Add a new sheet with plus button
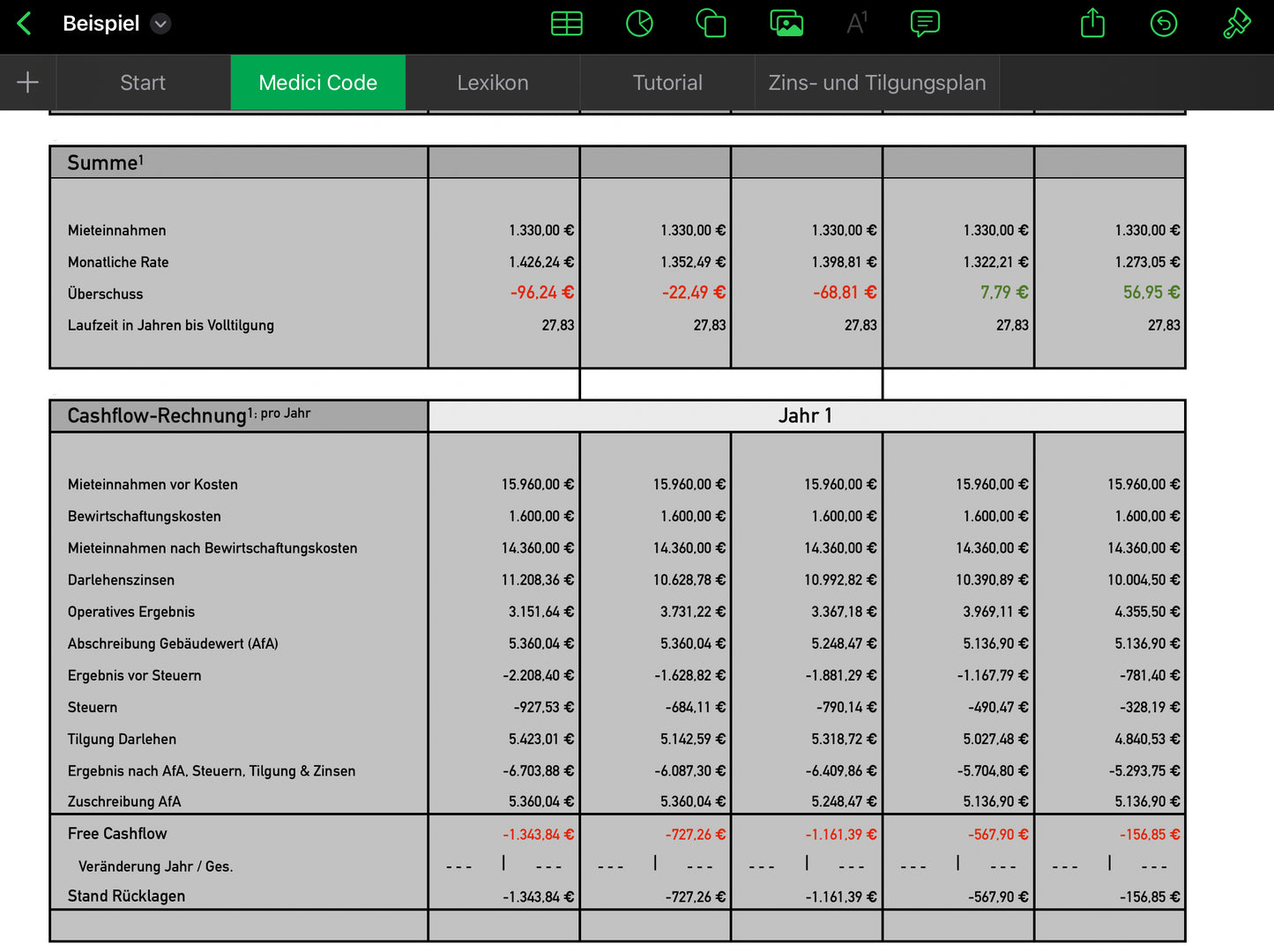The image size is (1274, 952). 27,83
